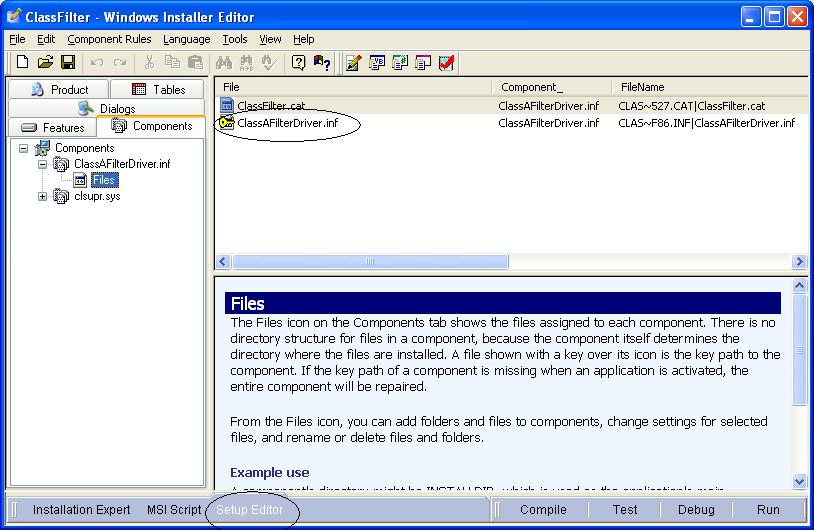Screen dimensions: 814x530
Task: Click the Test button
Action: pos(625,510)
